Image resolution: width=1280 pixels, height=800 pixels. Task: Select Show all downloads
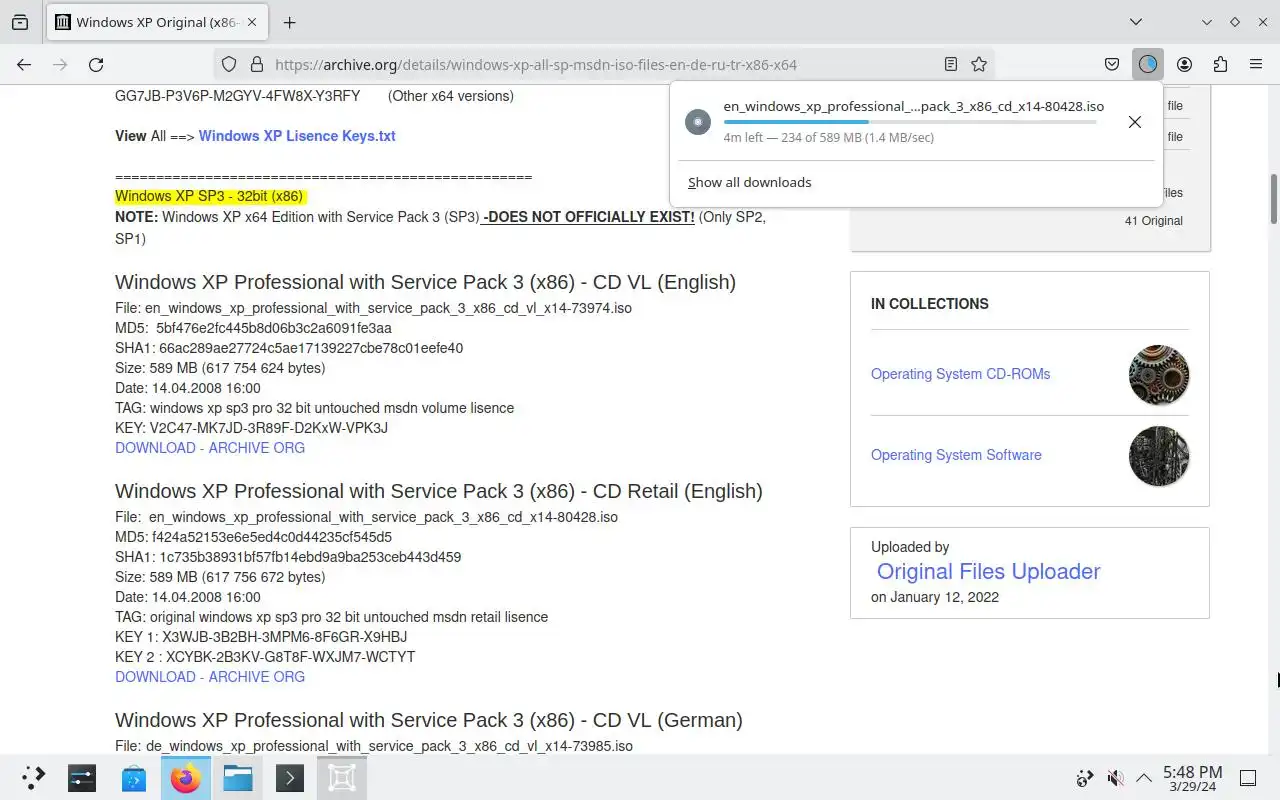tap(749, 182)
